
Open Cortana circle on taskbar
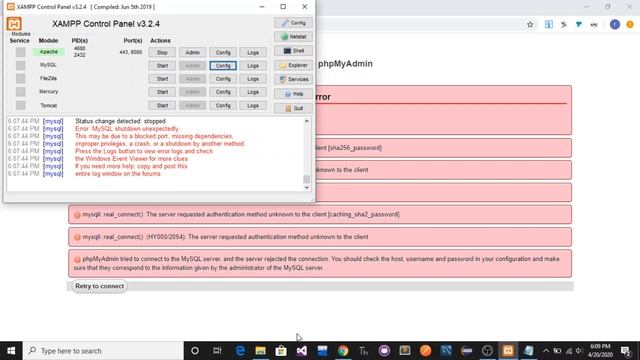(195, 351)
